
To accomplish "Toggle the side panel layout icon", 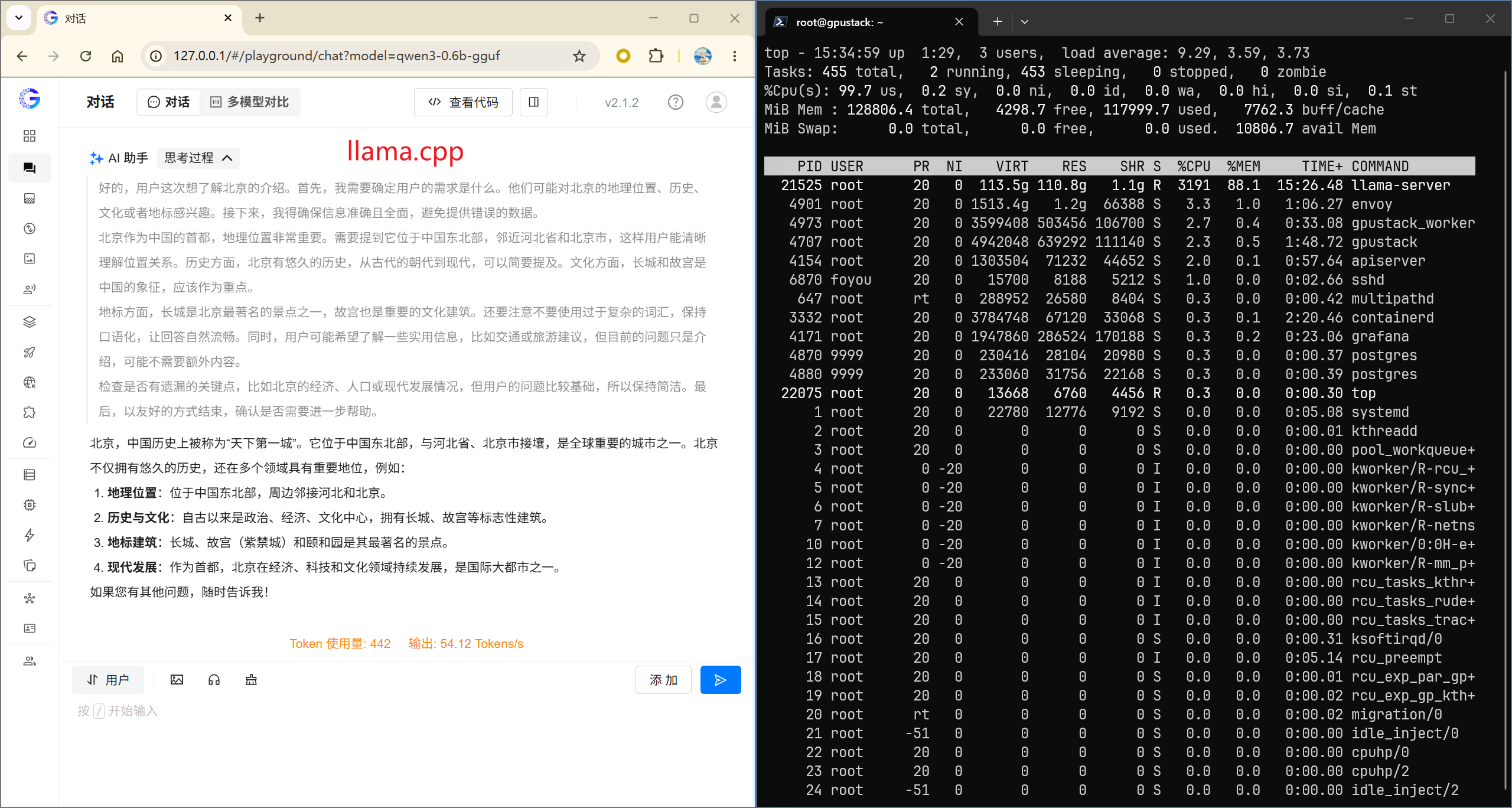I will click(534, 102).
